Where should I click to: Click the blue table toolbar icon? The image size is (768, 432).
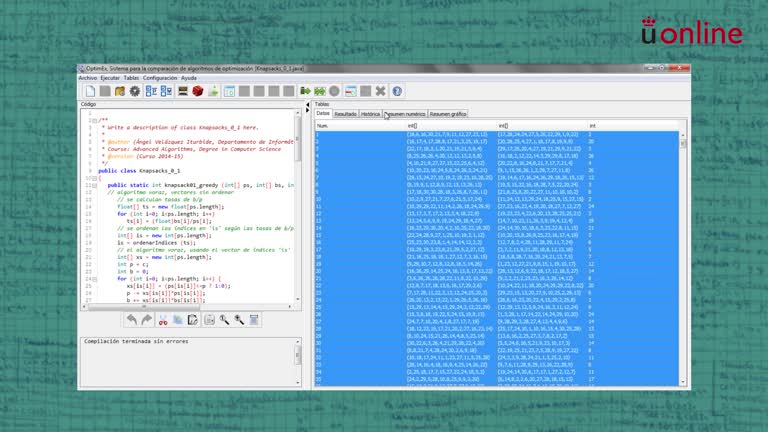click(x=229, y=91)
